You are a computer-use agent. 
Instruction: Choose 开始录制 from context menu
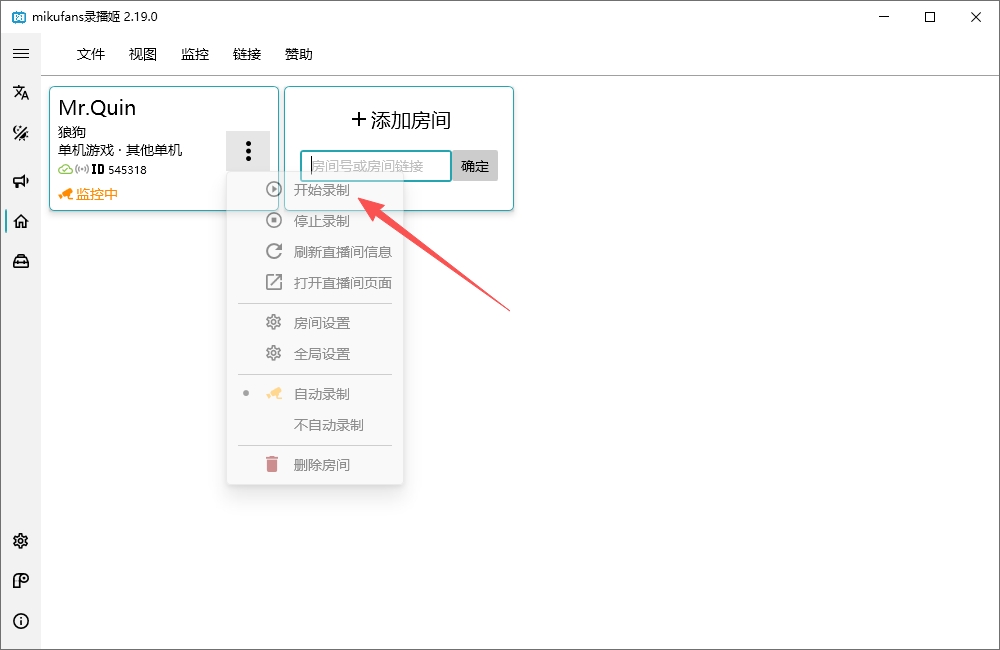[315, 189]
